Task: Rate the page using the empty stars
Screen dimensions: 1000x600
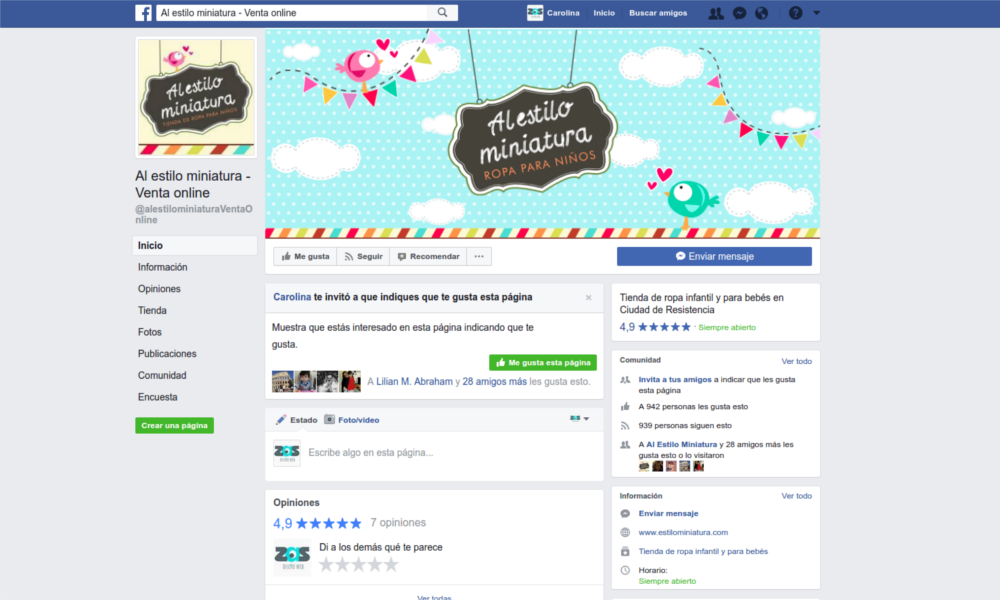Action: pos(358,565)
